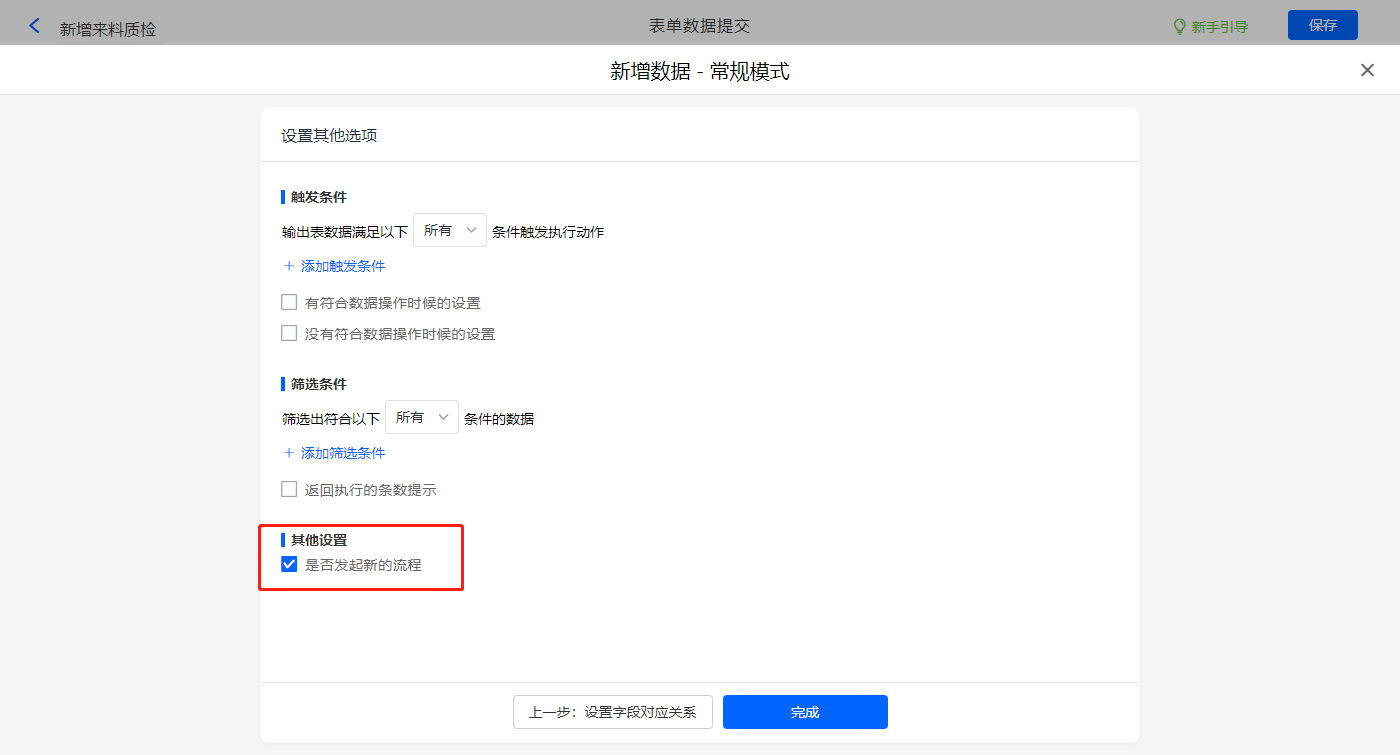Open the 所有 dropdown under 筛选条件
The image size is (1400, 755).
tap(421, 417)
